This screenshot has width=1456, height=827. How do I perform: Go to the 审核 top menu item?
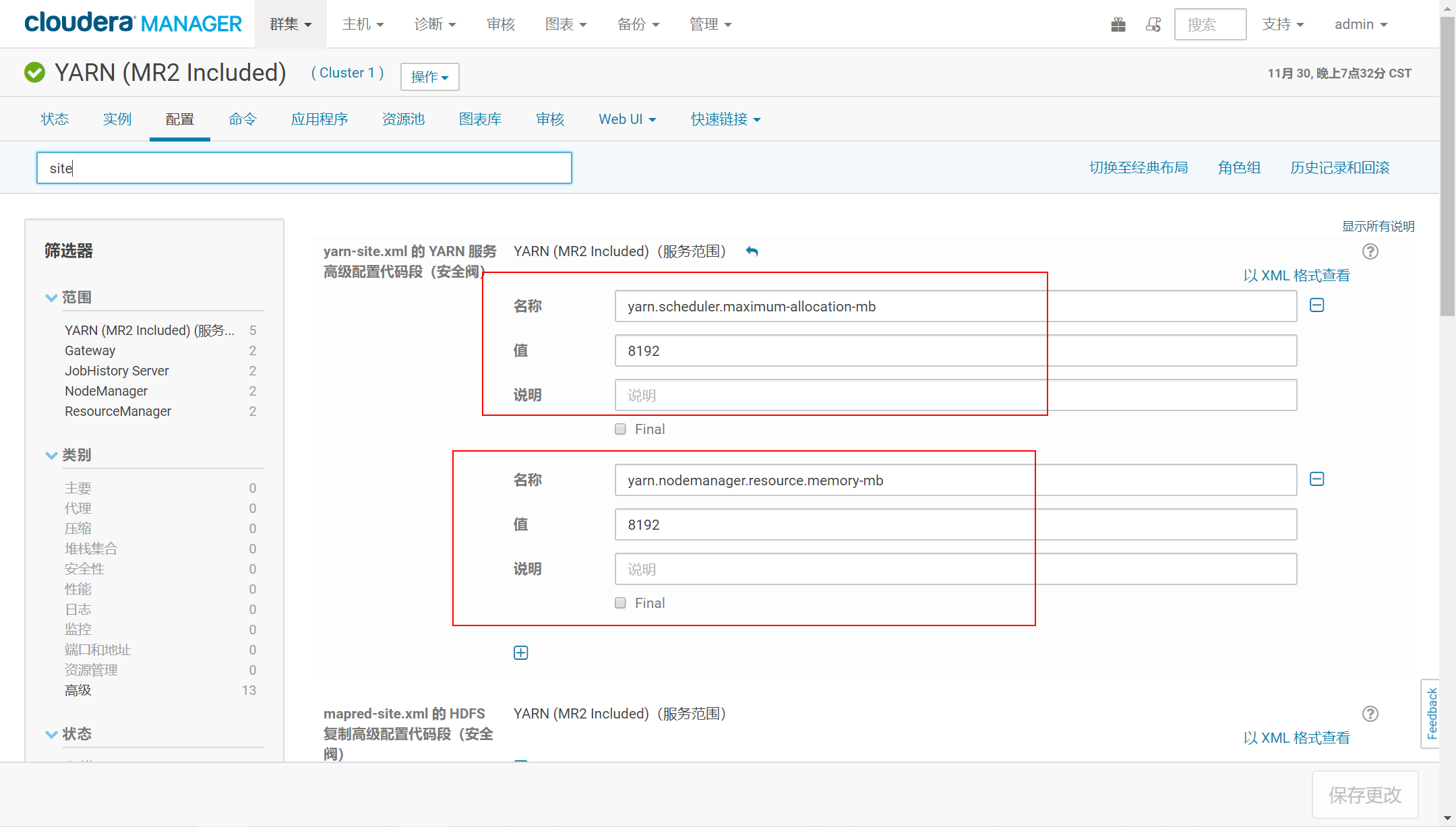click(501, 24)
